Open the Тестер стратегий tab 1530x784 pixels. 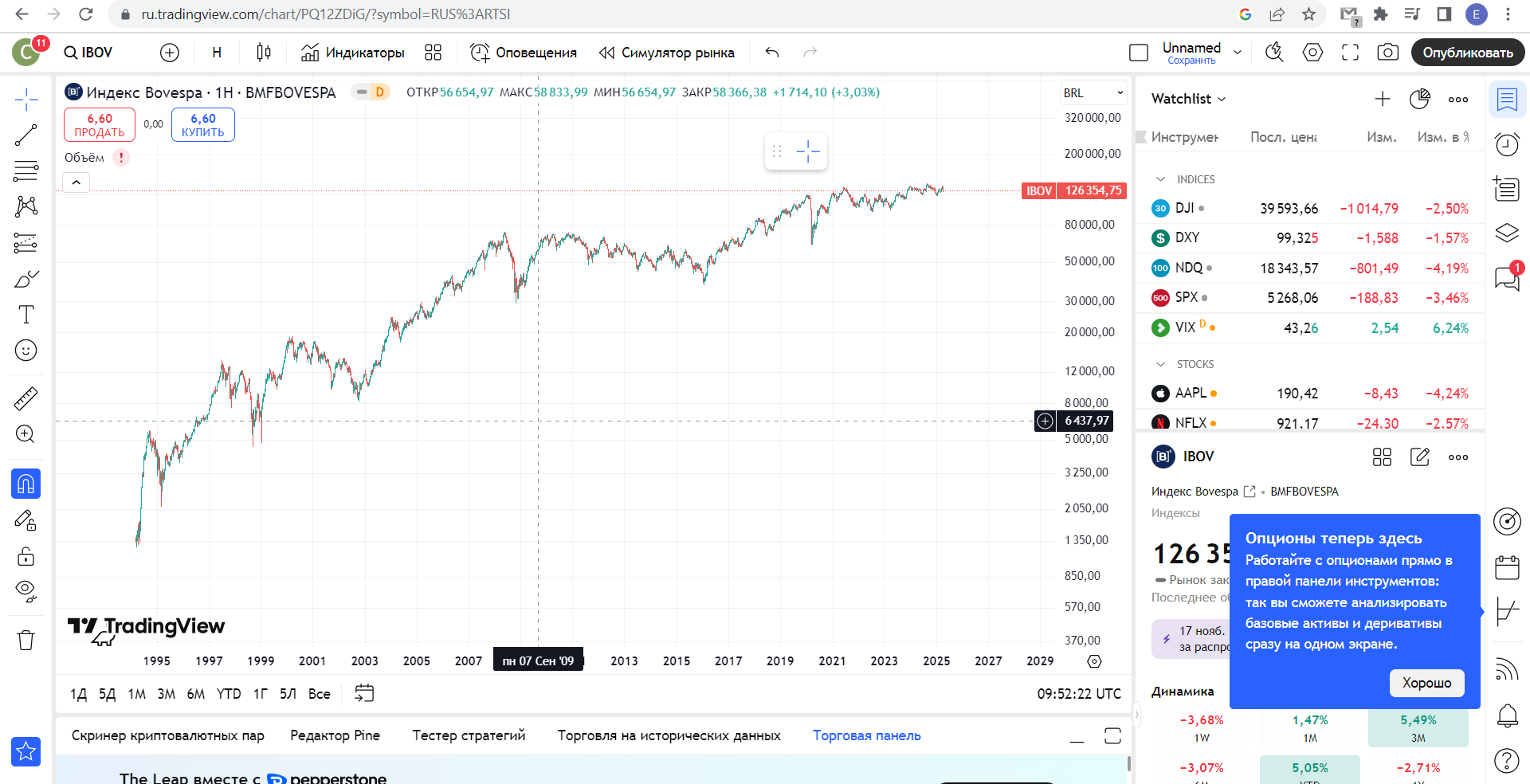click(x=469, y=735)
